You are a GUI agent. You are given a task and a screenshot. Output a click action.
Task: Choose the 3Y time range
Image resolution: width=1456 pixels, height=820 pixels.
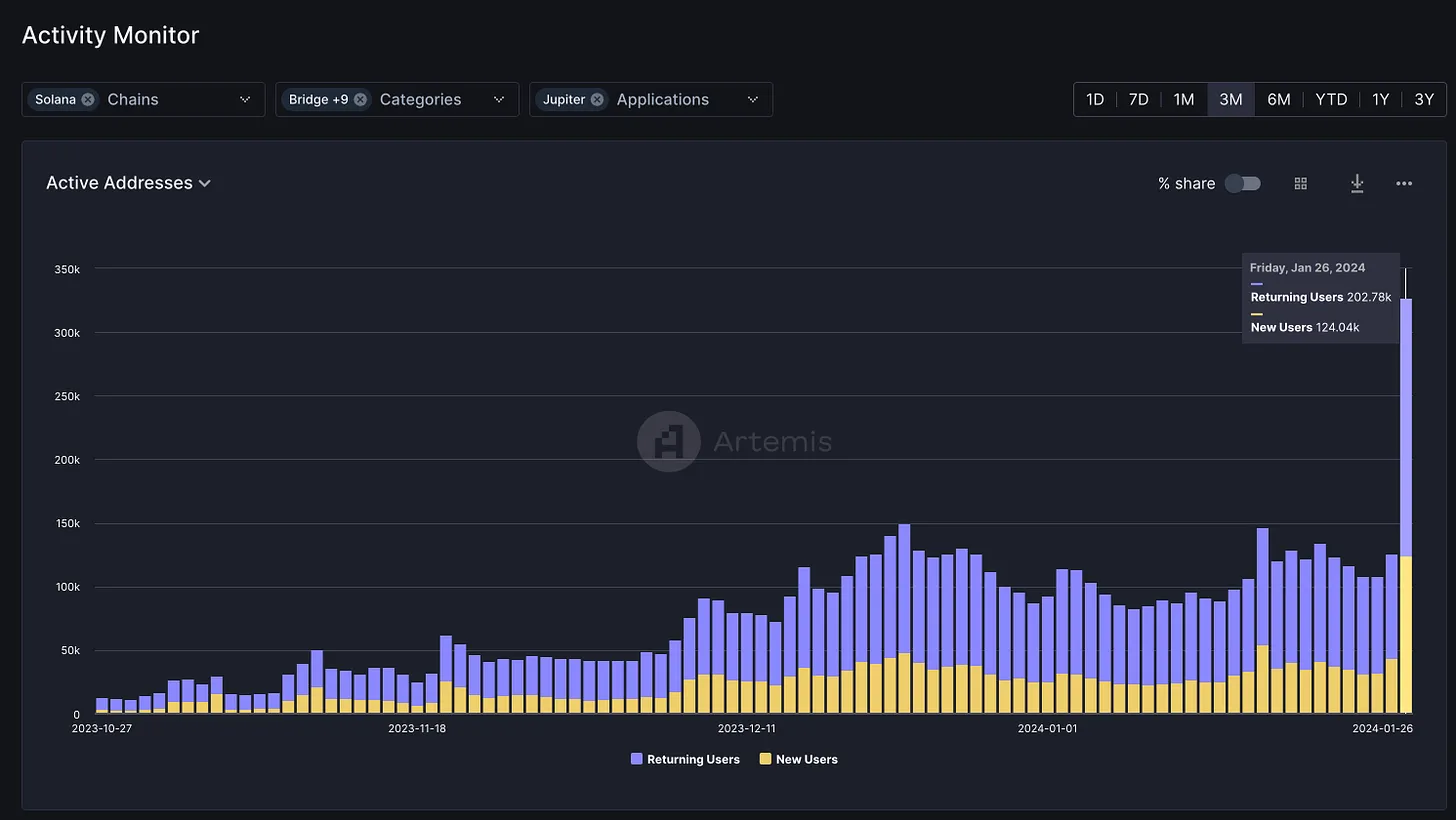tap(1424, 99)
